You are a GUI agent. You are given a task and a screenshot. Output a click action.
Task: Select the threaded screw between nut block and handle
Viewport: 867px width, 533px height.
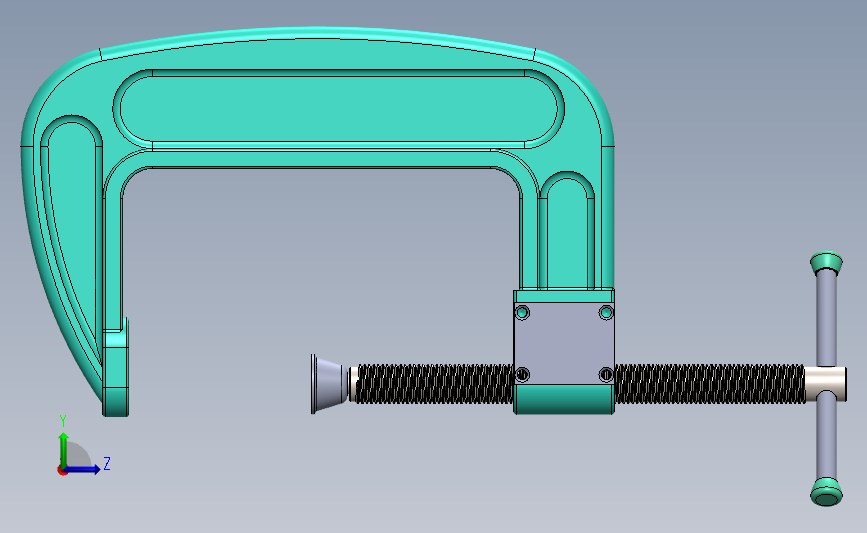[709, 383]
